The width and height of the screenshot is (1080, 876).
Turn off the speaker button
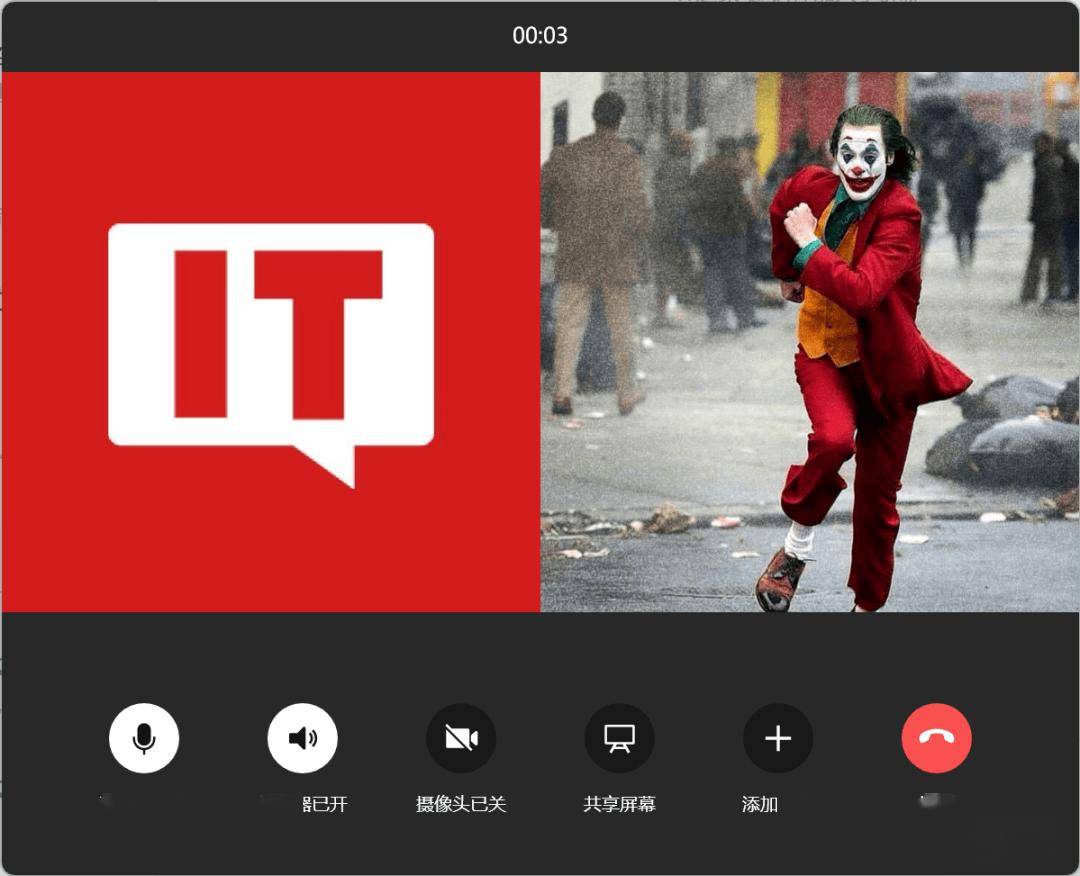tap(302, 738)
